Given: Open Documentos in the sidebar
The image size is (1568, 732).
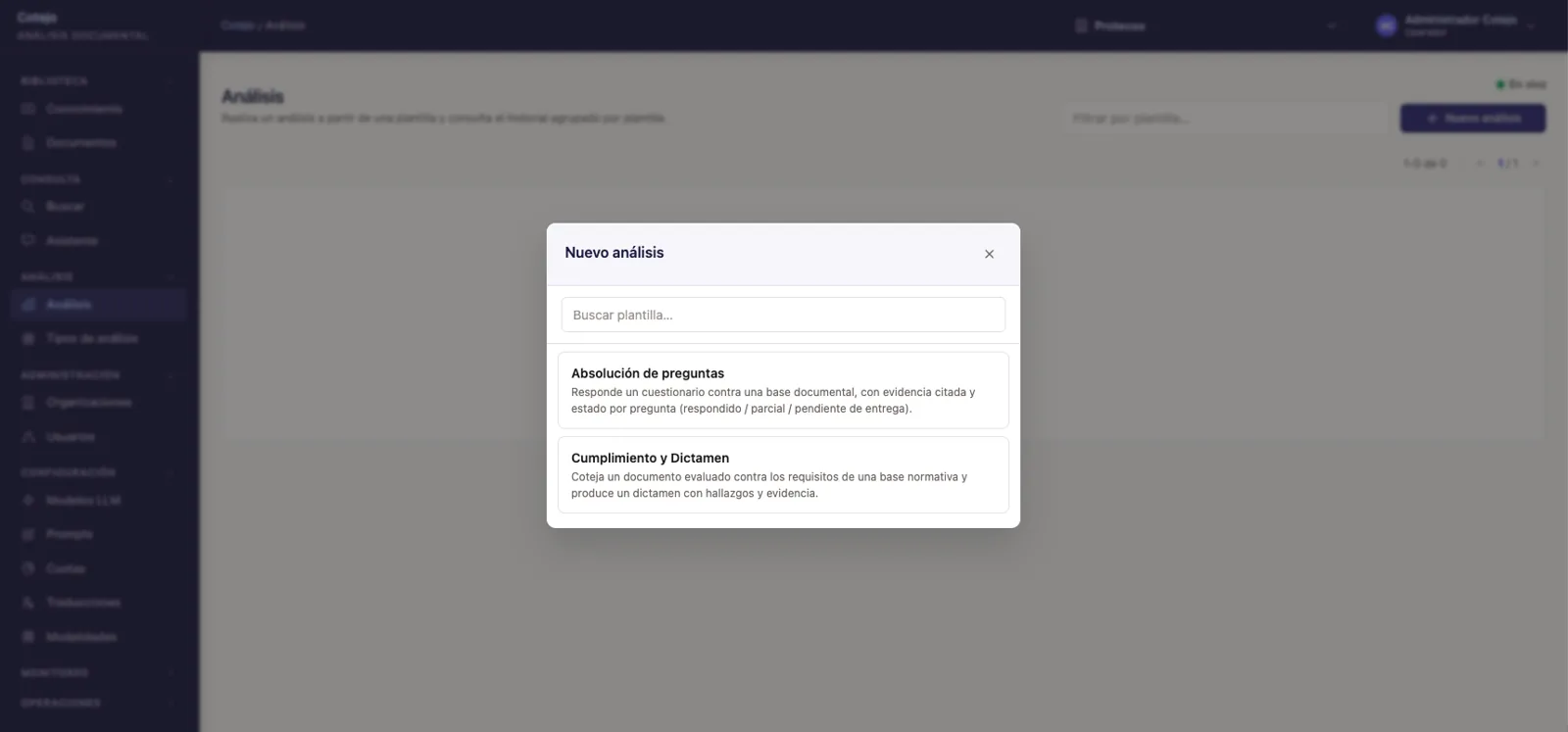Looking at the screenshot, I should pos(98,143).
